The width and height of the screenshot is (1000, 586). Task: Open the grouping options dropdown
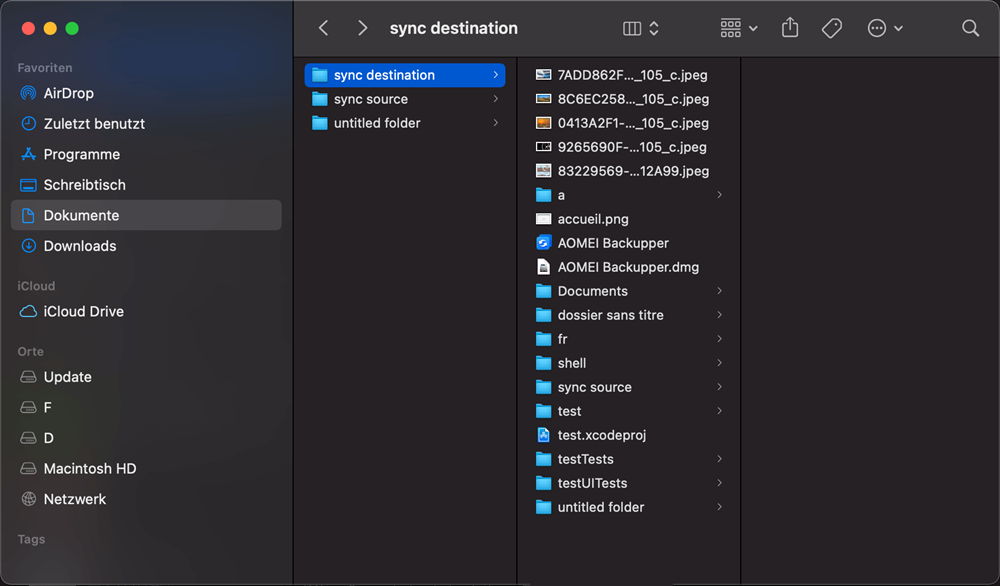(739, 29)
